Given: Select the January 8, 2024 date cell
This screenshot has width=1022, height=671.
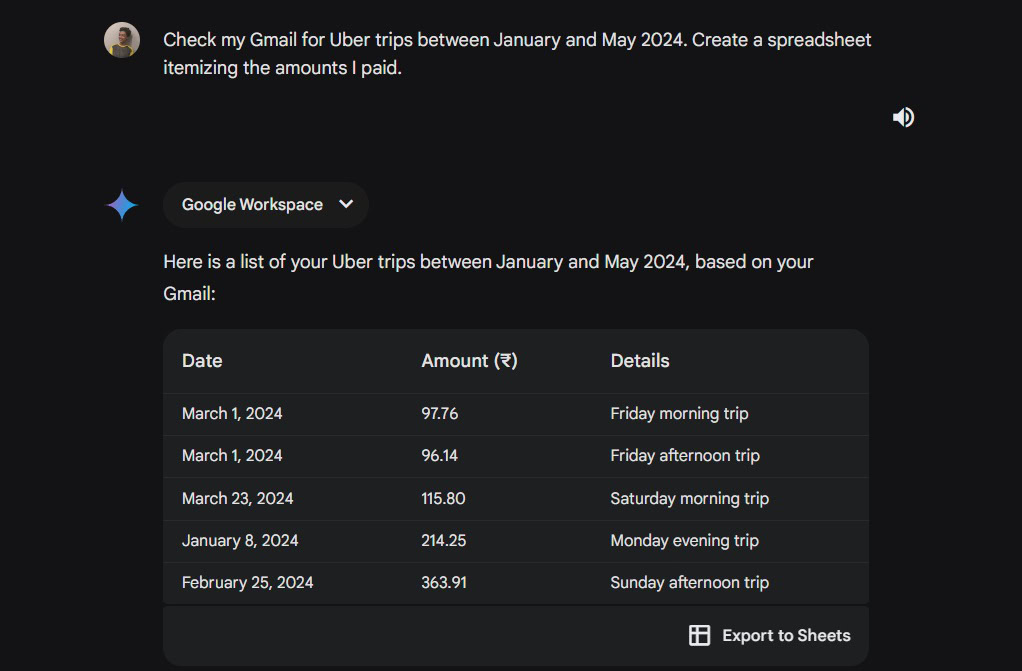Looking at the screenshot, I should pos(240,540).
